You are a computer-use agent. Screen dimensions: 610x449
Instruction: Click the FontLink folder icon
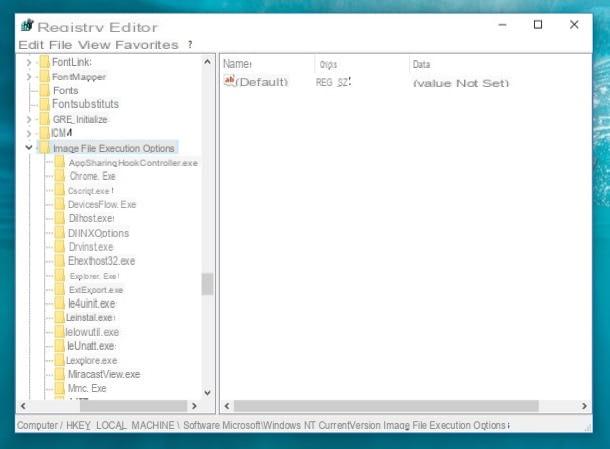click(45, 62)
